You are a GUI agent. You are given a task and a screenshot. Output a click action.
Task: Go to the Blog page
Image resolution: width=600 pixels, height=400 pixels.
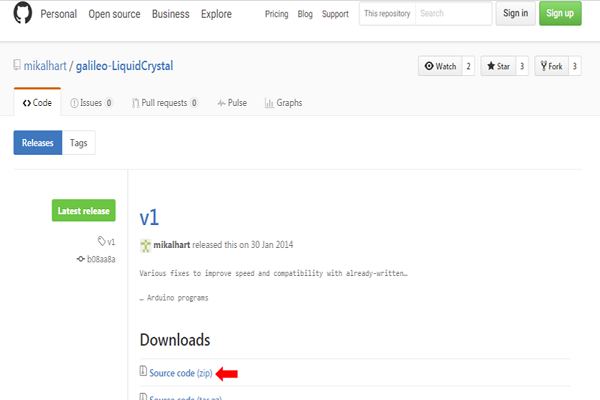[x=305, y=14]
